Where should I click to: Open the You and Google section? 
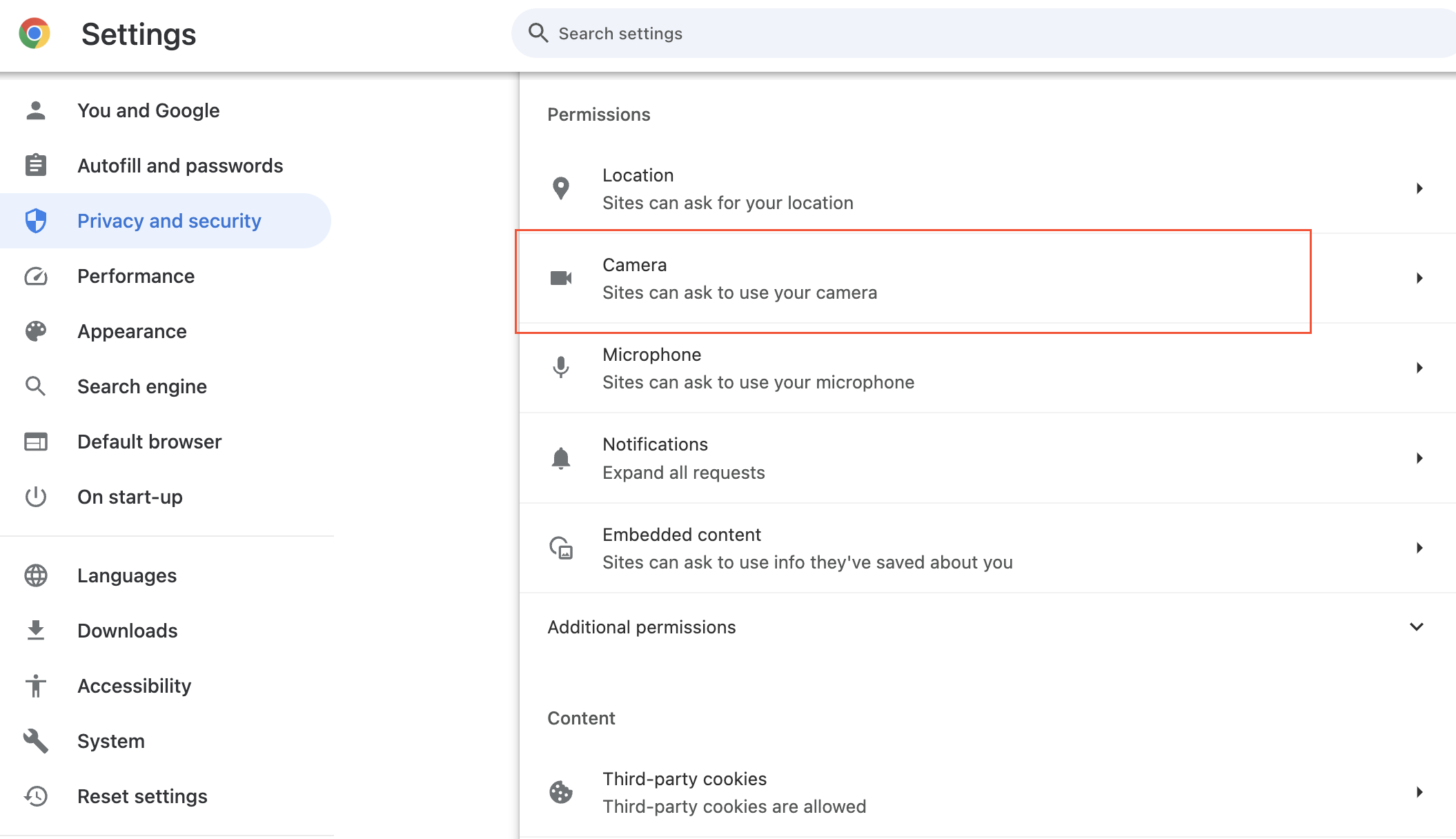[166, 110]
